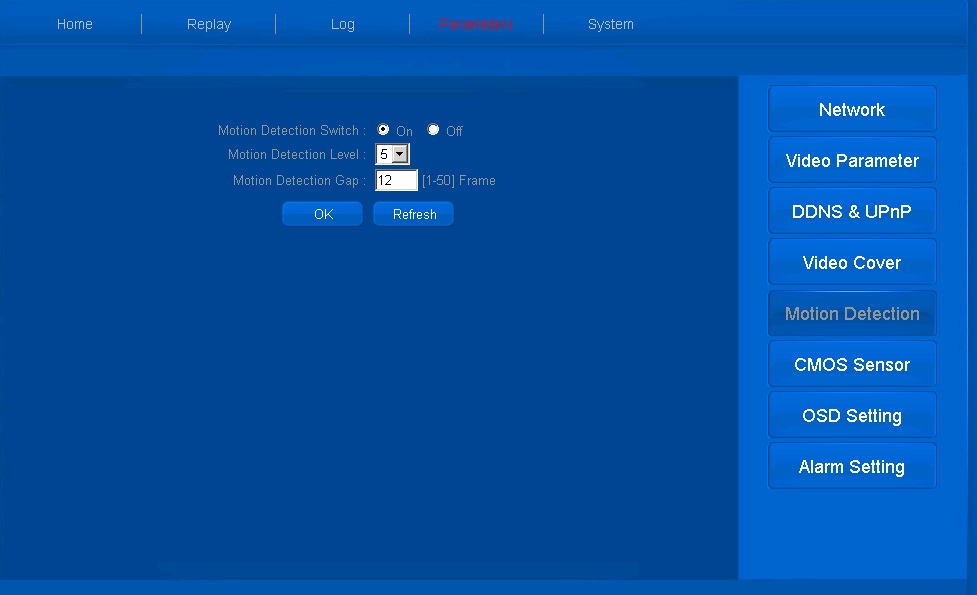Select the Motion Detection sidebar button
The width and height of the screenshot is (977, 595).
852,314
